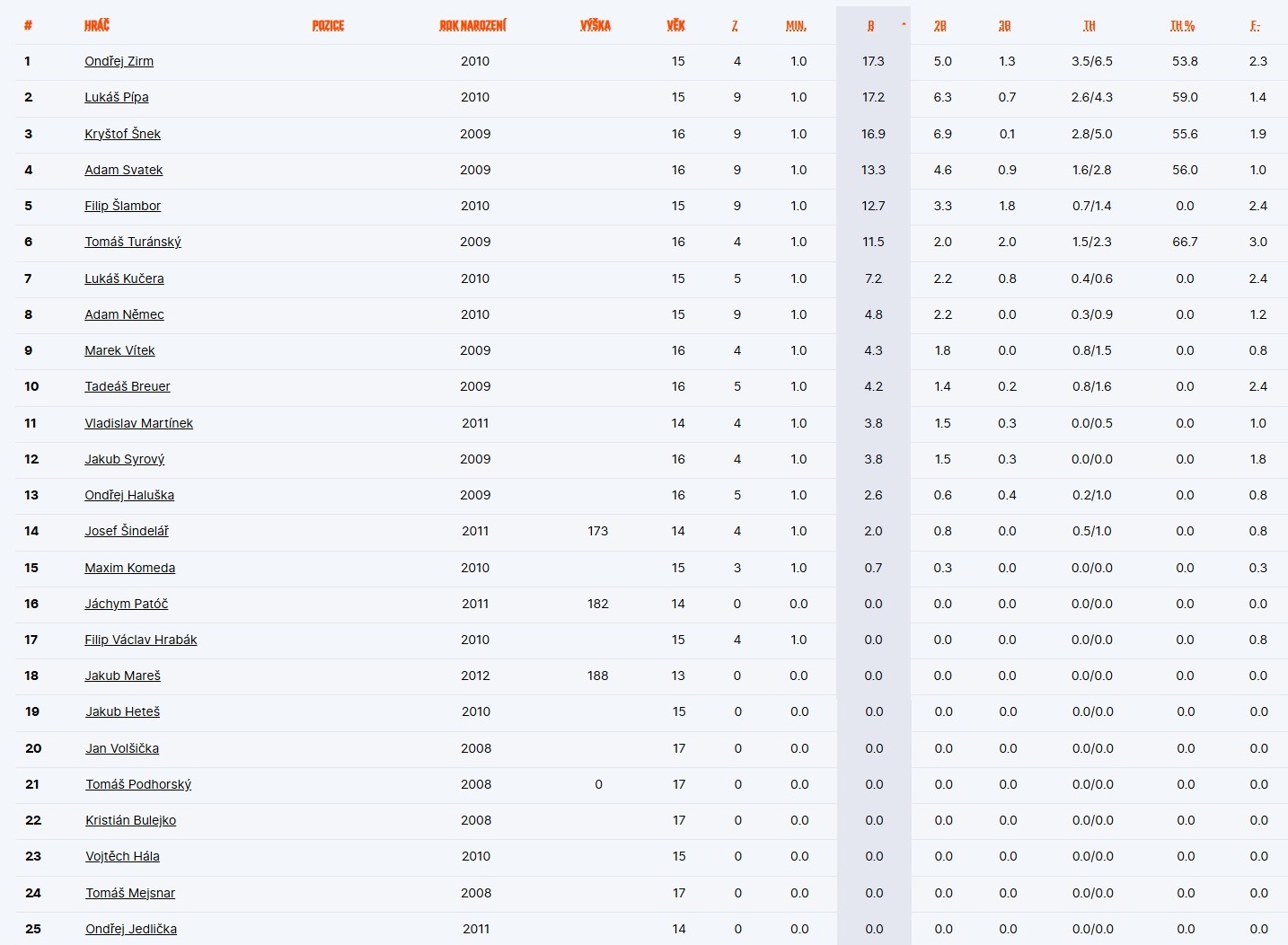Click Tomáš Podhorský name link

(138, 784)
